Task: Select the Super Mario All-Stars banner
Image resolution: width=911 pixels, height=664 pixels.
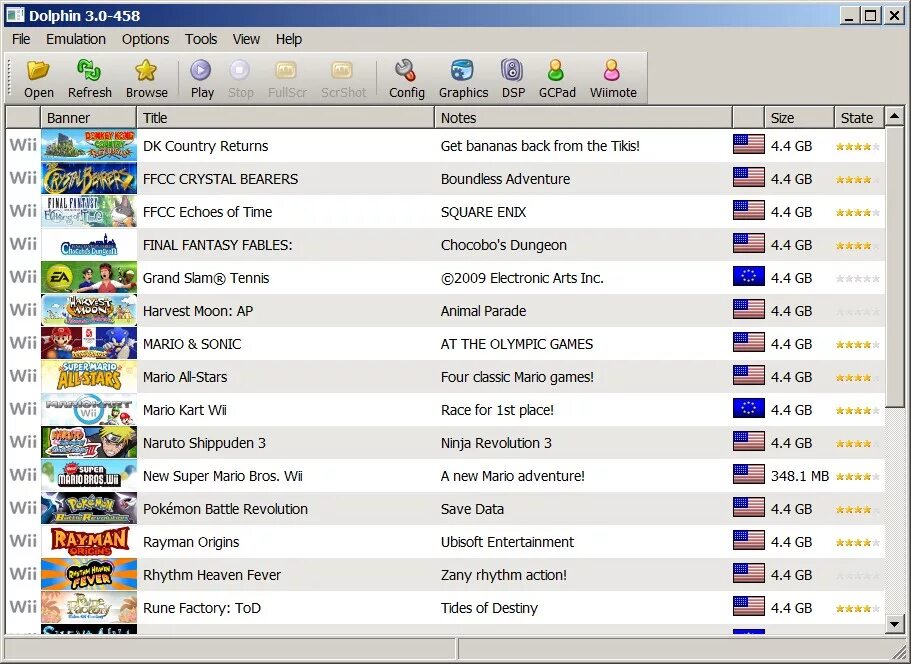Action: (x=89, y=376)
